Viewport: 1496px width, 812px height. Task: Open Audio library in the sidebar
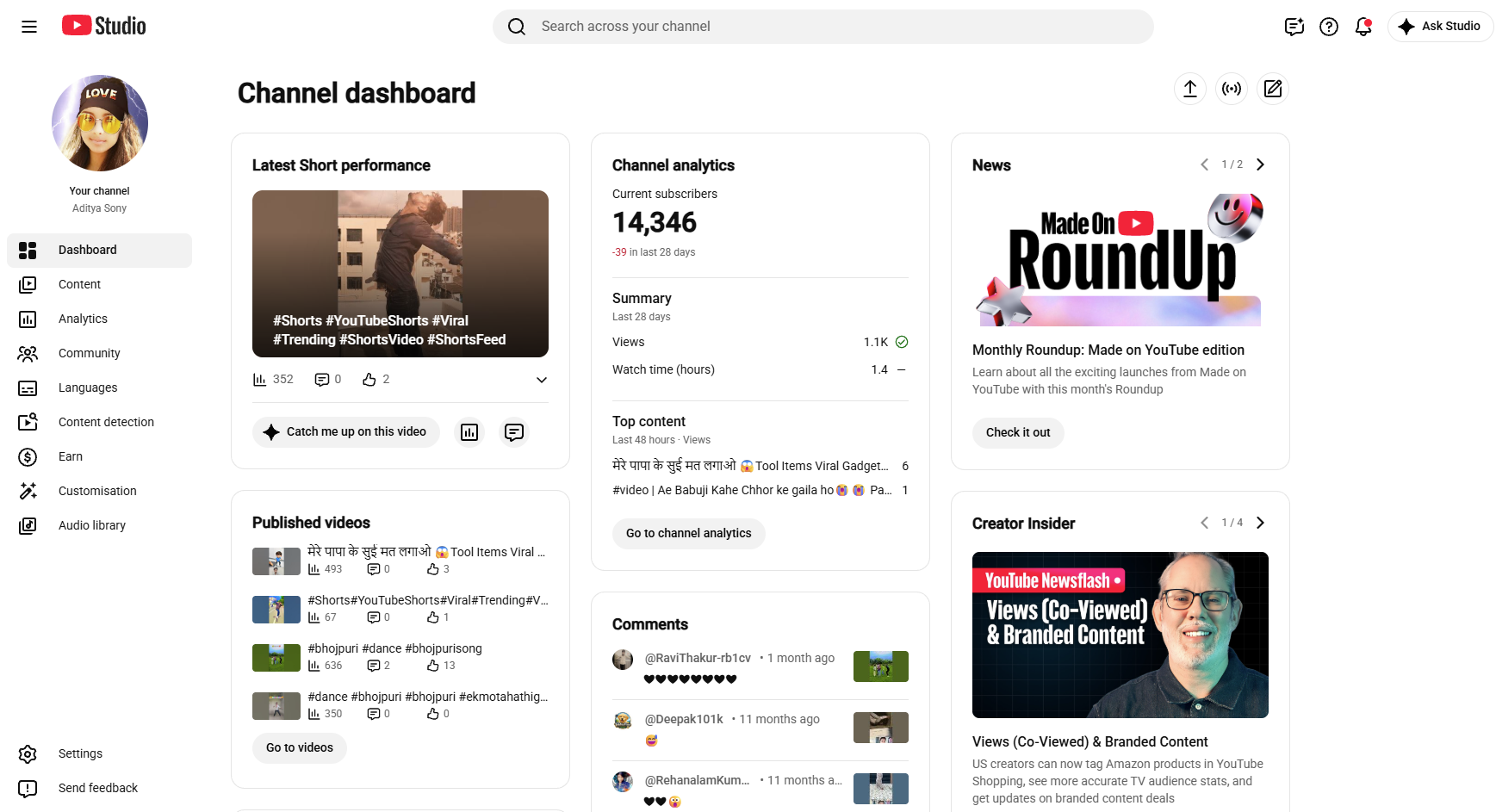100,526
